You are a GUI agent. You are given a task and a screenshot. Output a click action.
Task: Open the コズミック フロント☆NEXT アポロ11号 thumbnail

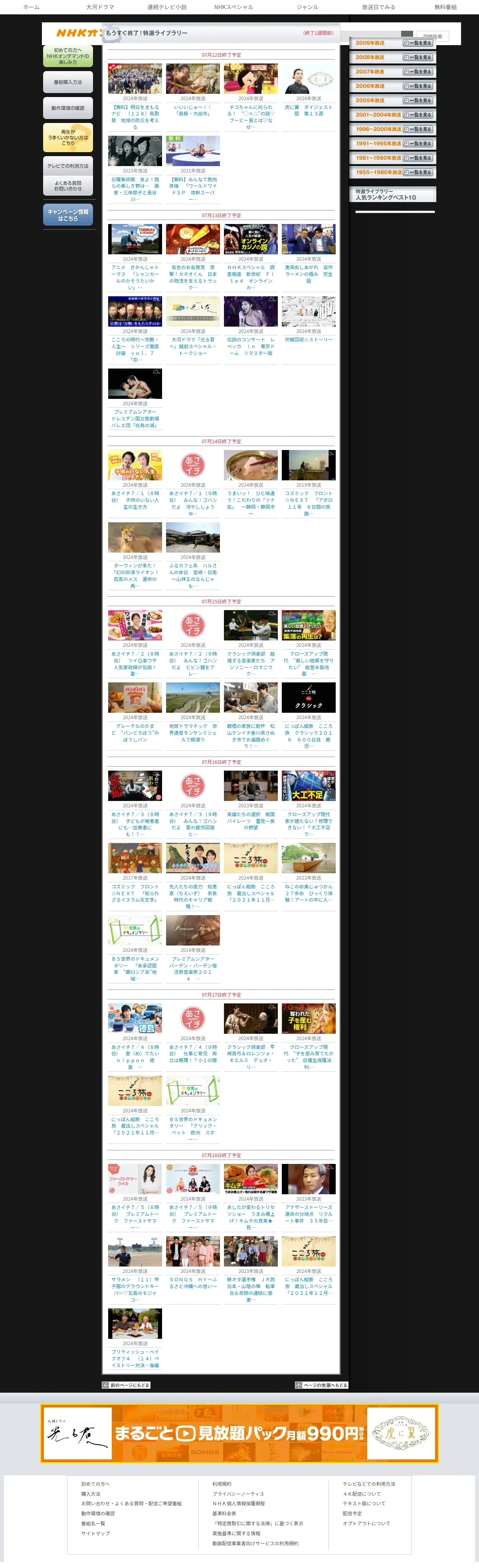click(309, 465)
